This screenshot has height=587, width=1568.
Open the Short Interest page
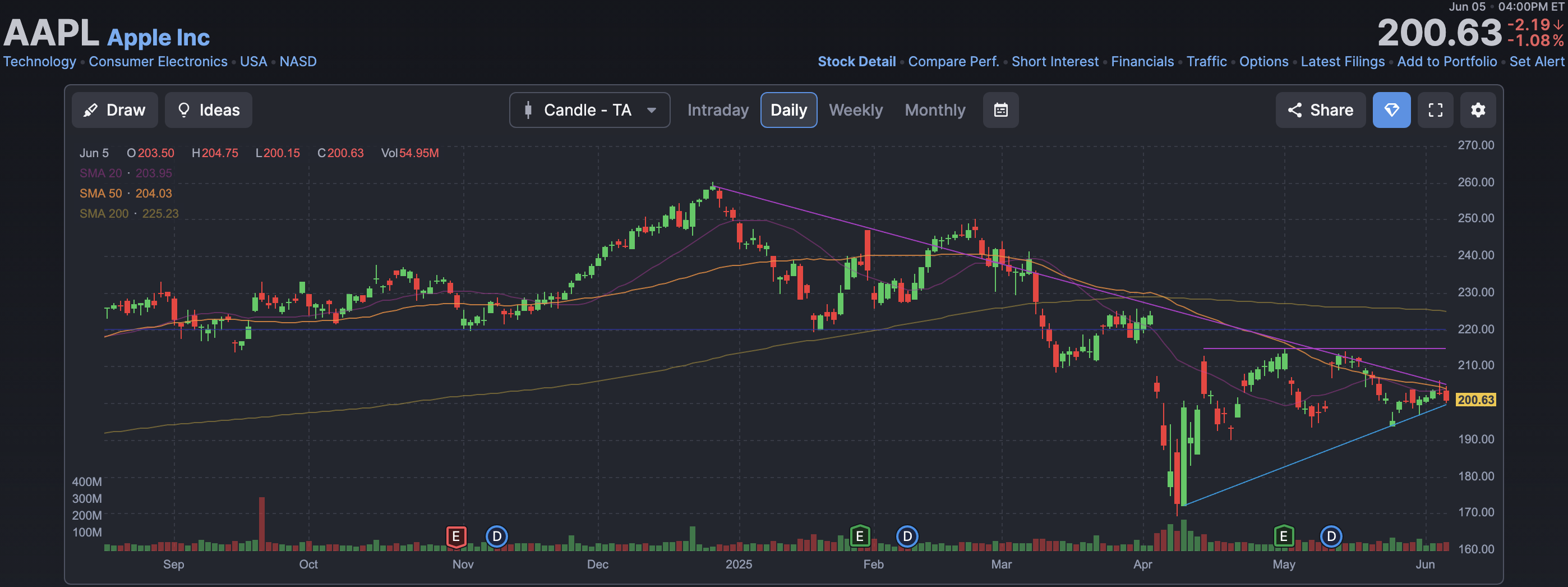pos(1055,62)
